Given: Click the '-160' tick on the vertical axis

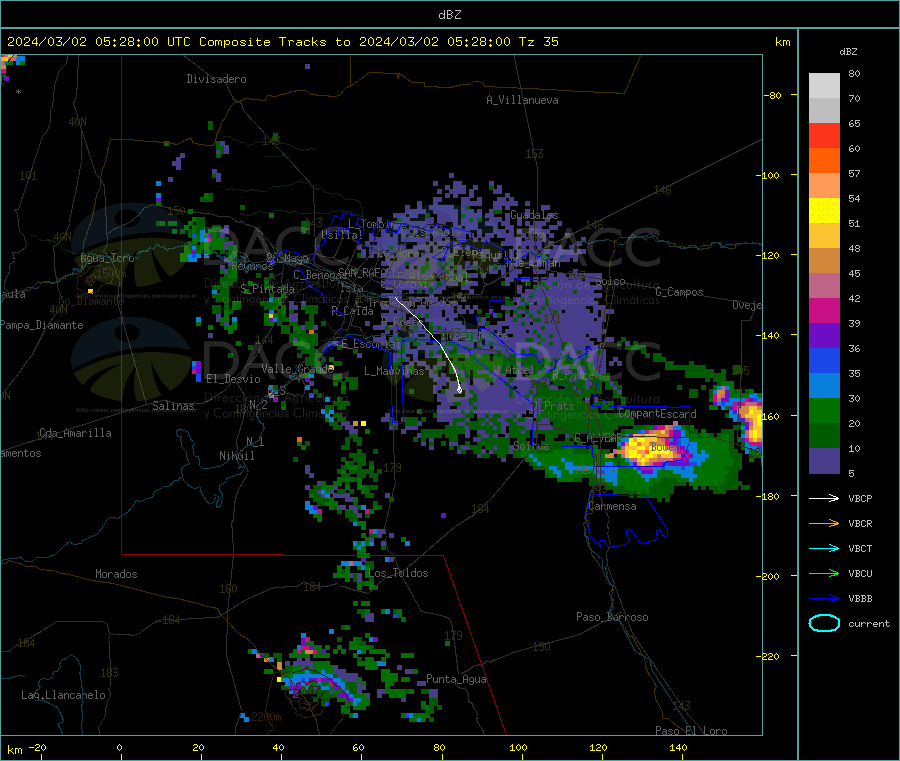Looking at the screenshot, I should pyautogui.click(x=769, y=416).
